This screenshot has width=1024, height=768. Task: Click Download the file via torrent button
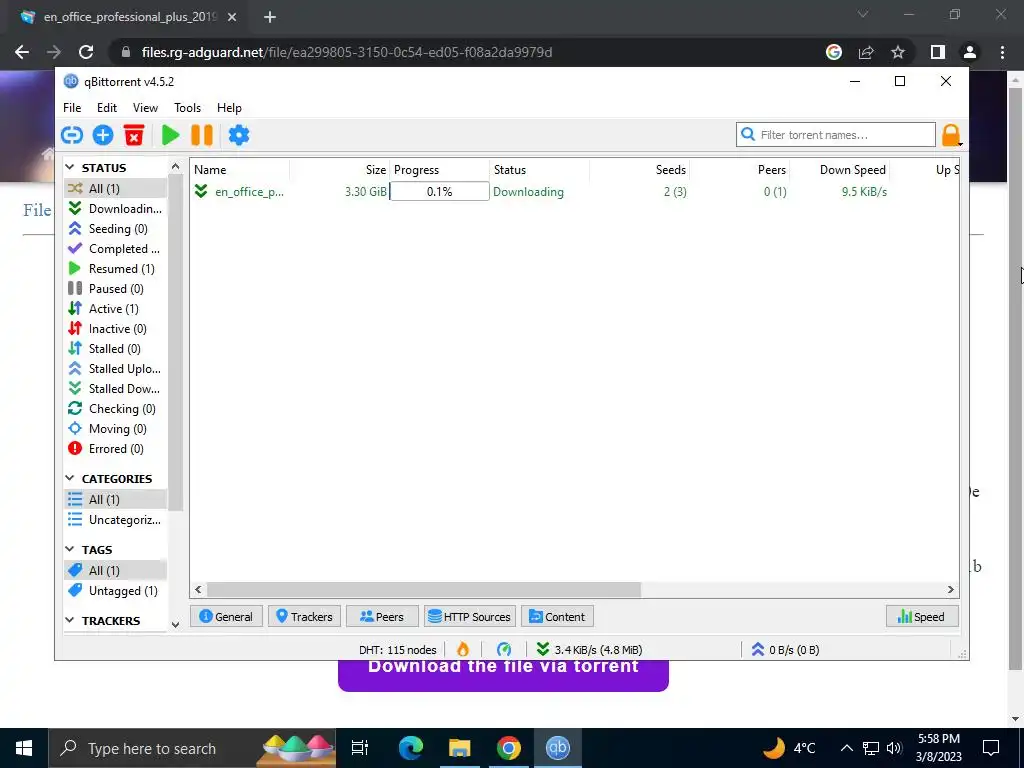tap(503, 675)
